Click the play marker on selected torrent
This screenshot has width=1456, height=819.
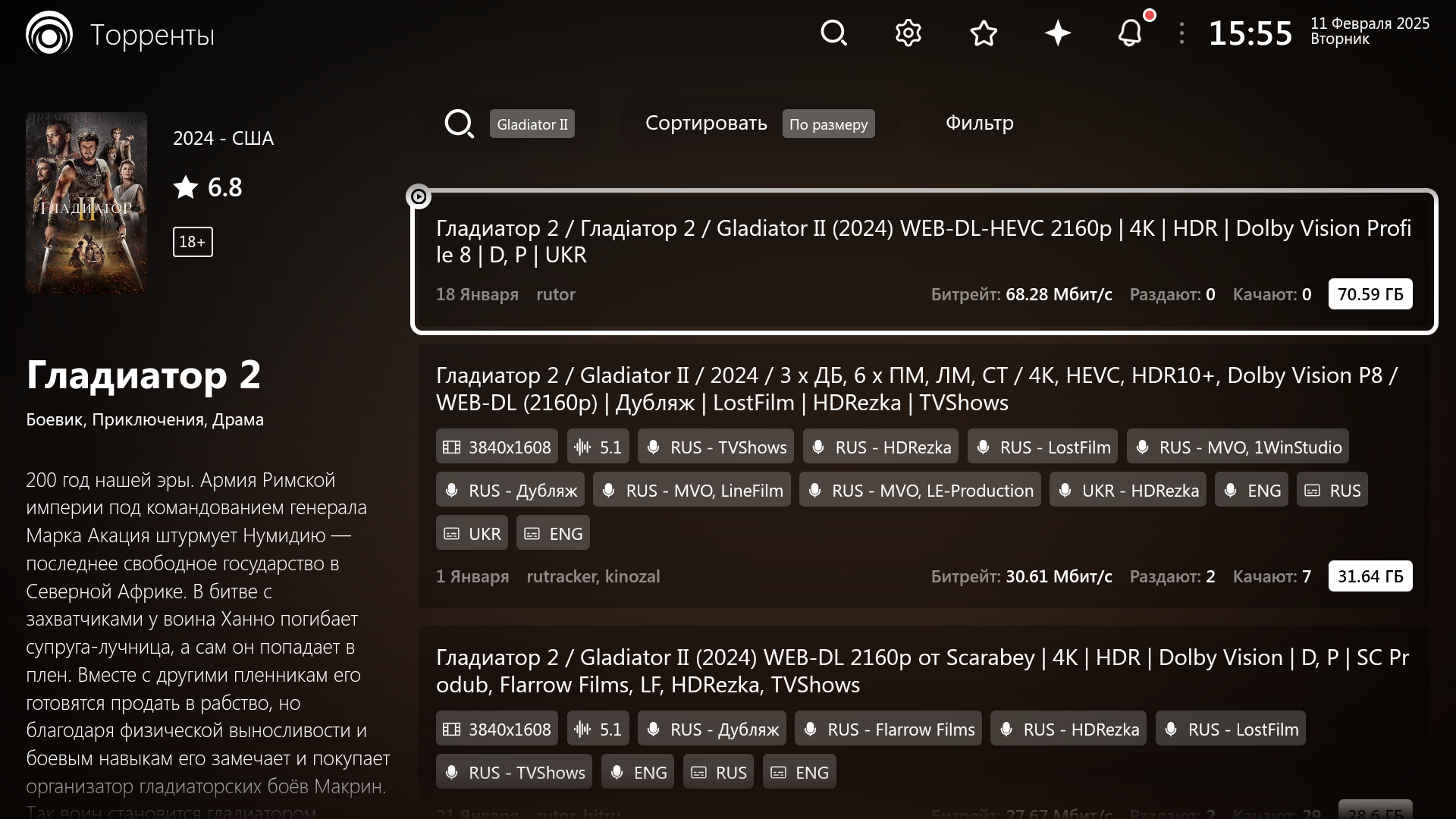point(419,196)
